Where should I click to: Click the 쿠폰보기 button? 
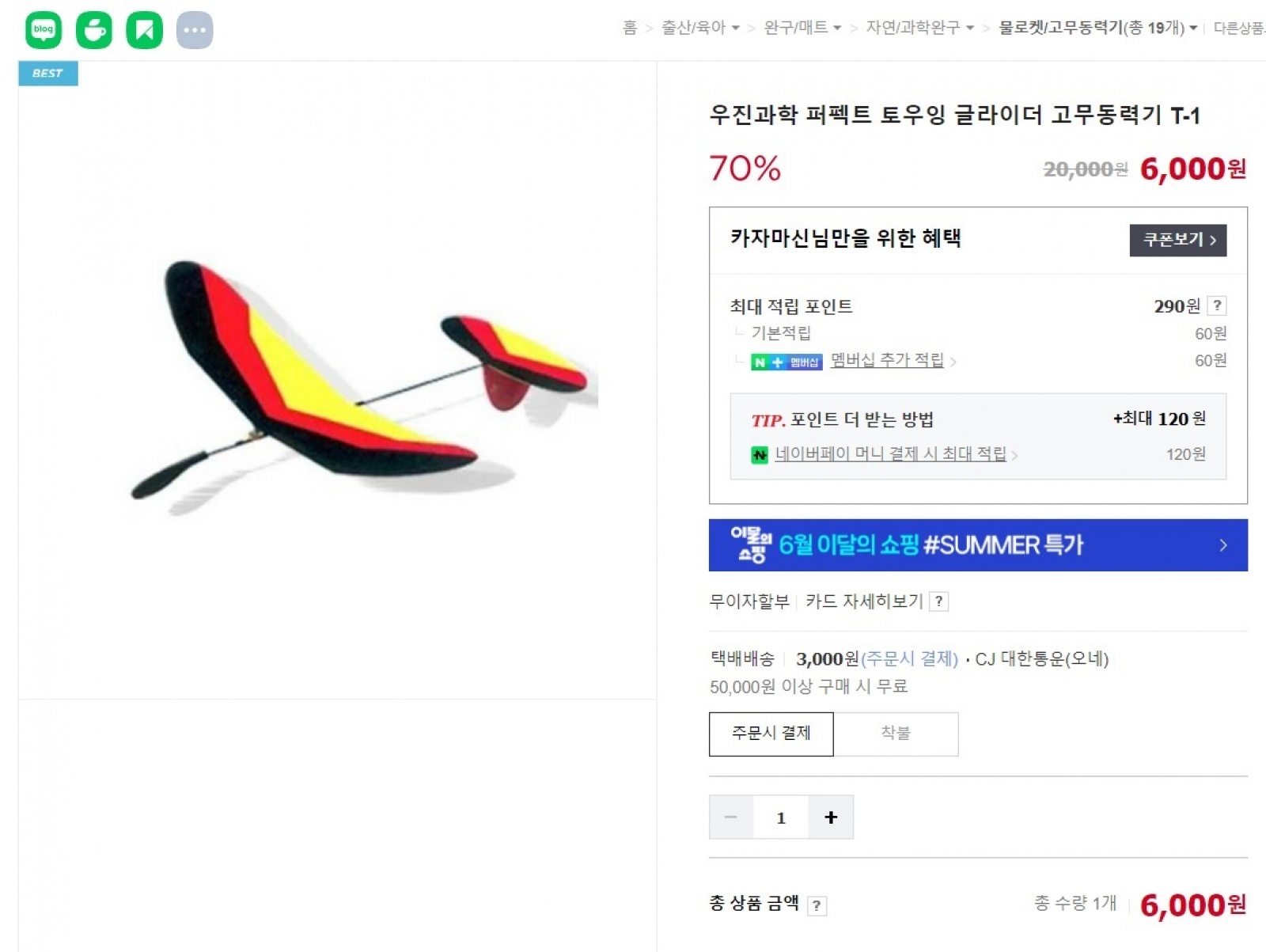point(1177,240)
